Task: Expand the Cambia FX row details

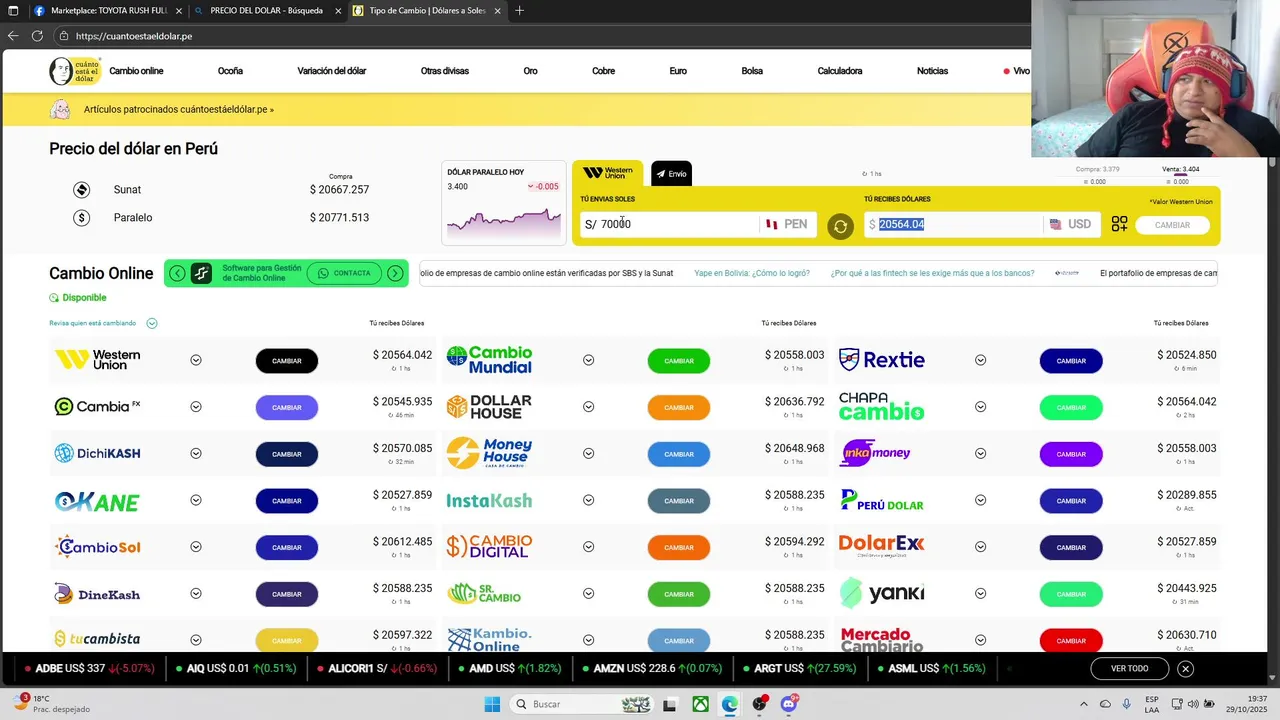Action: click(x=196, y=407)
